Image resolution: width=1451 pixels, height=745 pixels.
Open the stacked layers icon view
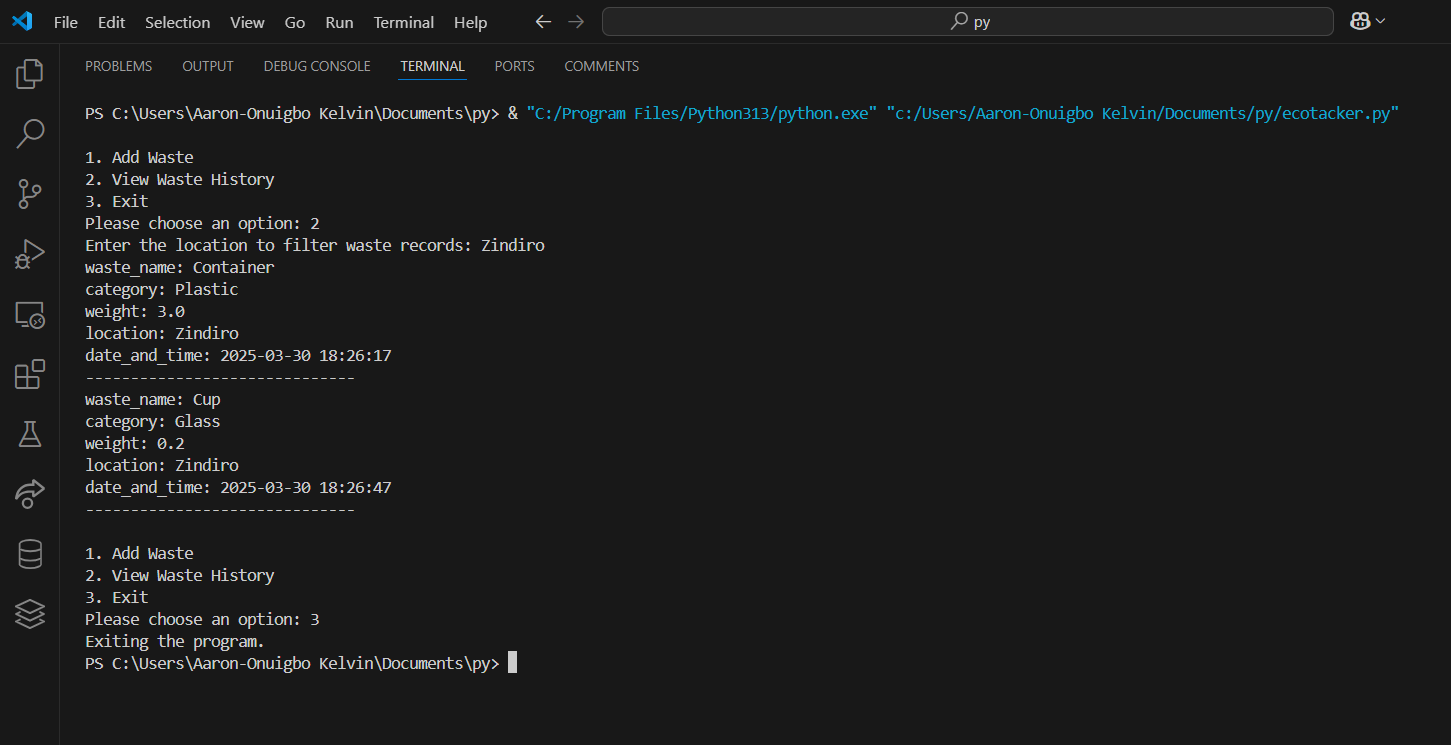point(30,613)
